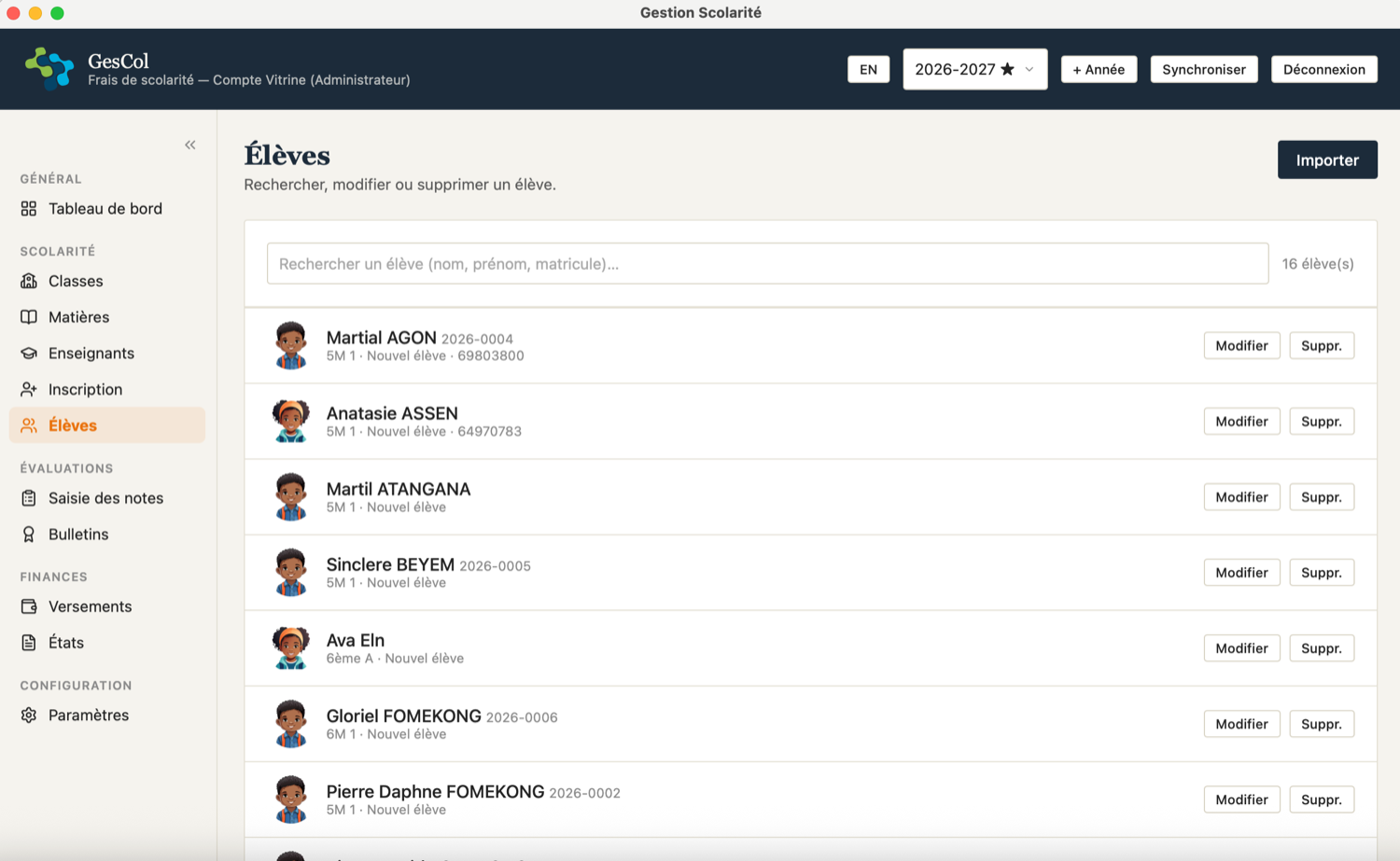Collapse the sidebar with double-chevron icon

coord(190,145)
